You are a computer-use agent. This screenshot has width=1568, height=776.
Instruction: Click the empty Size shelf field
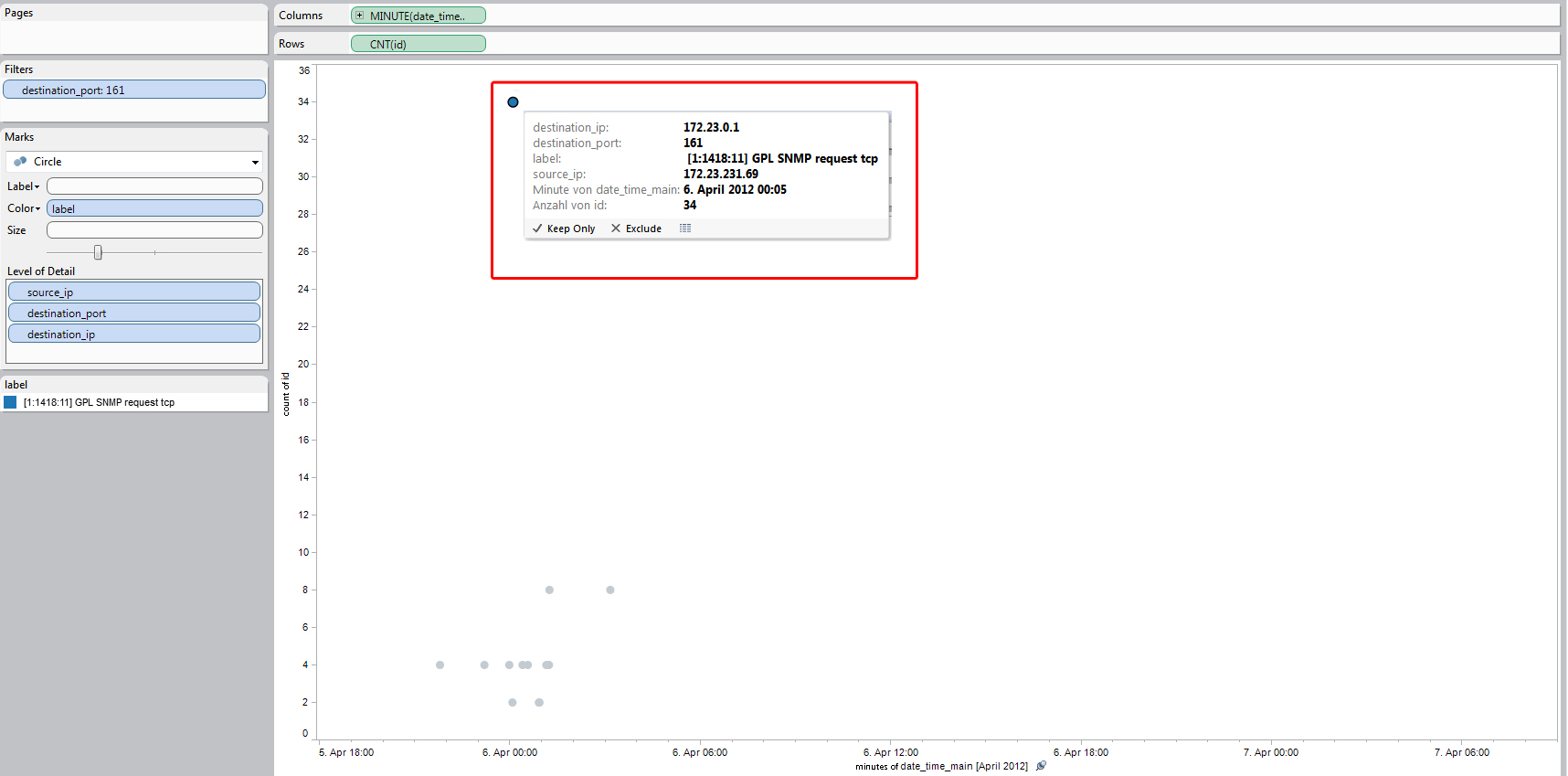click(154, 230)
